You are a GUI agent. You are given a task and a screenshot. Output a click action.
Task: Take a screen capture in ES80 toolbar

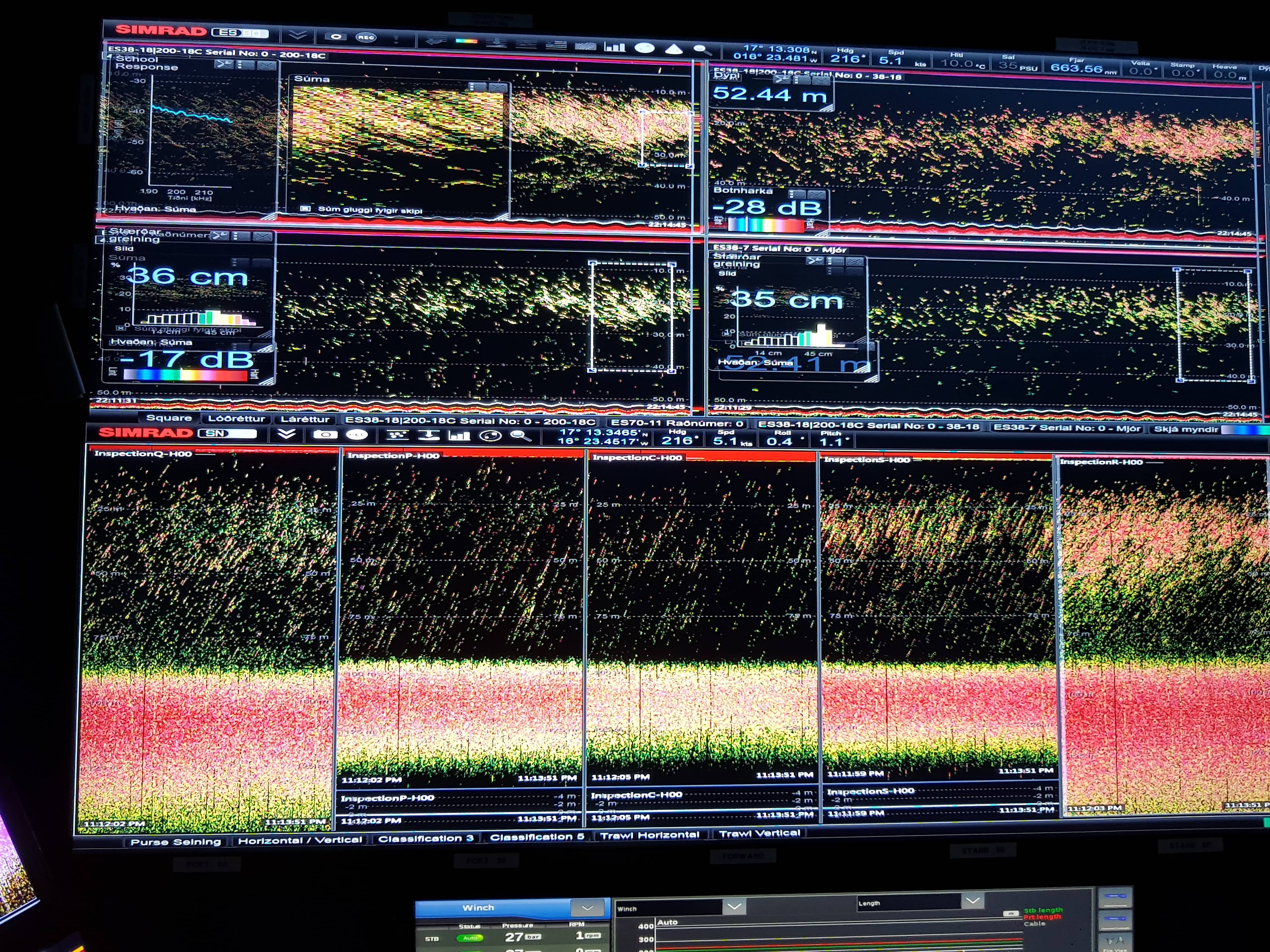tap(335, 37)
